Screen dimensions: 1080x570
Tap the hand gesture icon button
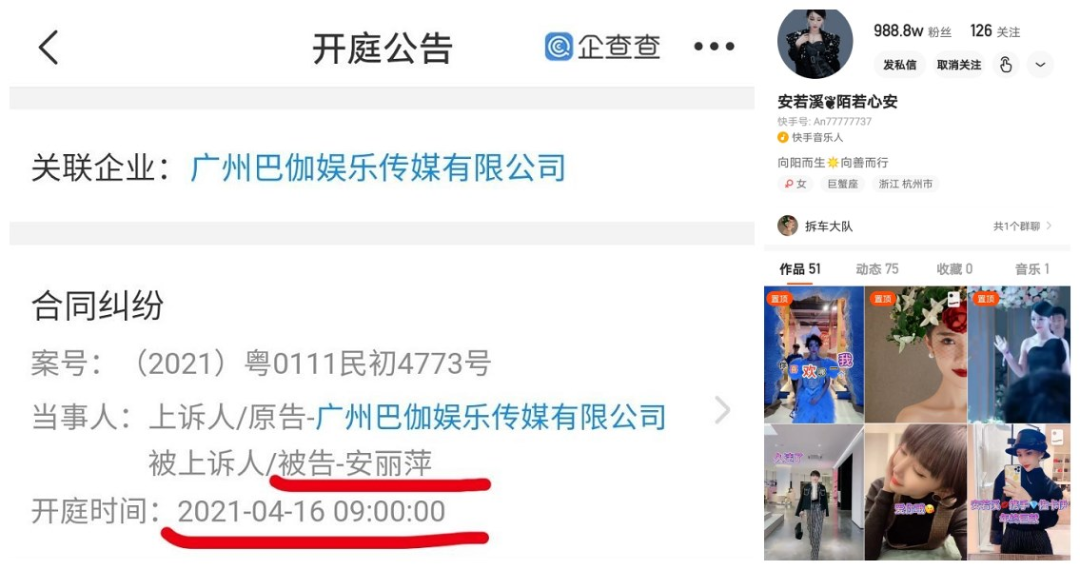point(1006,65)
